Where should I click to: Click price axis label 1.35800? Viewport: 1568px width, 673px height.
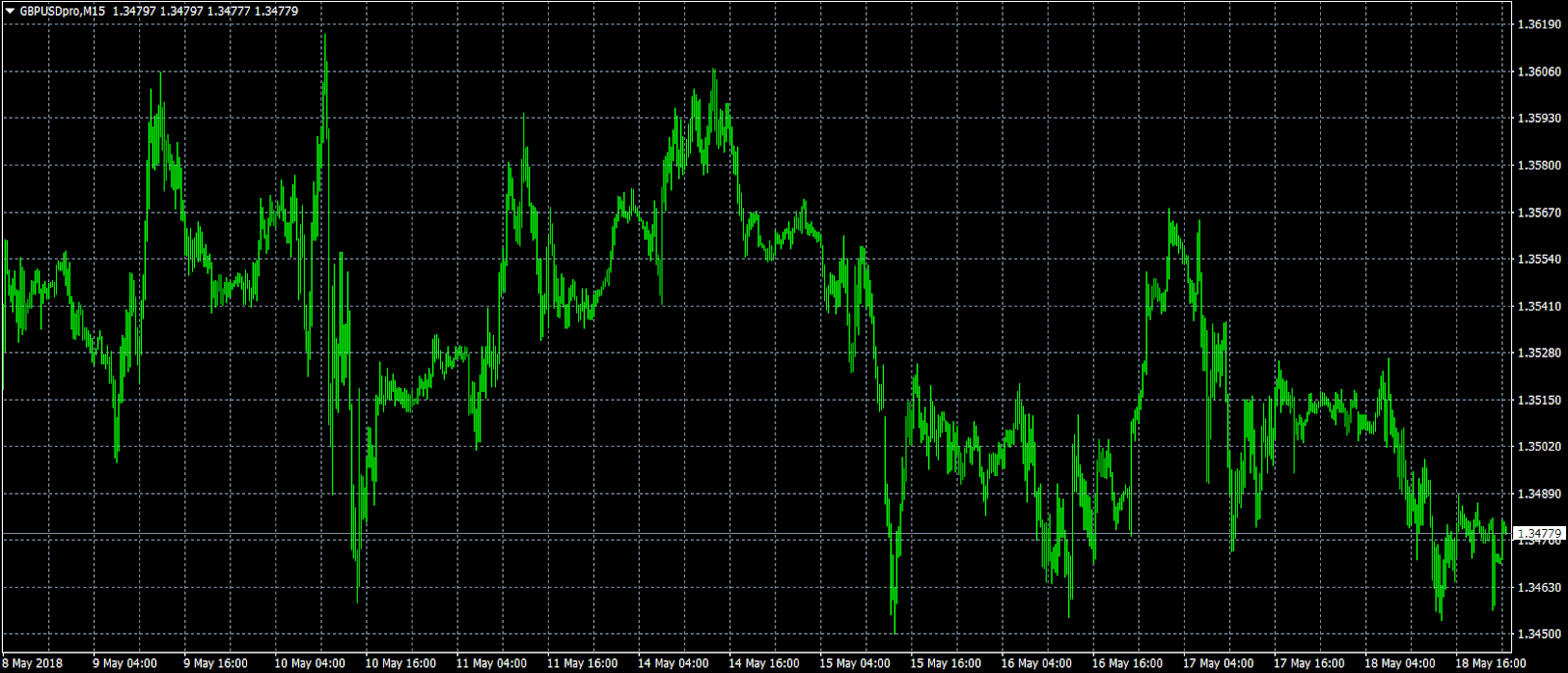tap(1539, 166)
